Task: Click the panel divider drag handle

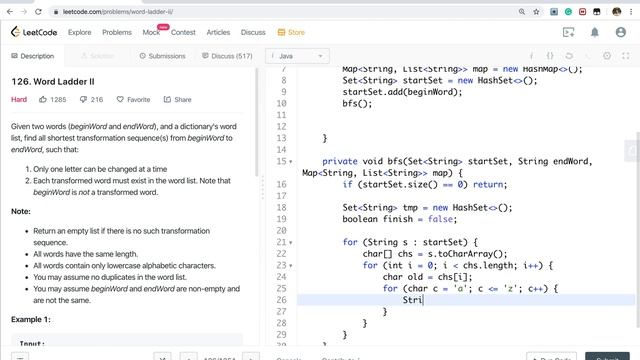Action: click(262, 188)
